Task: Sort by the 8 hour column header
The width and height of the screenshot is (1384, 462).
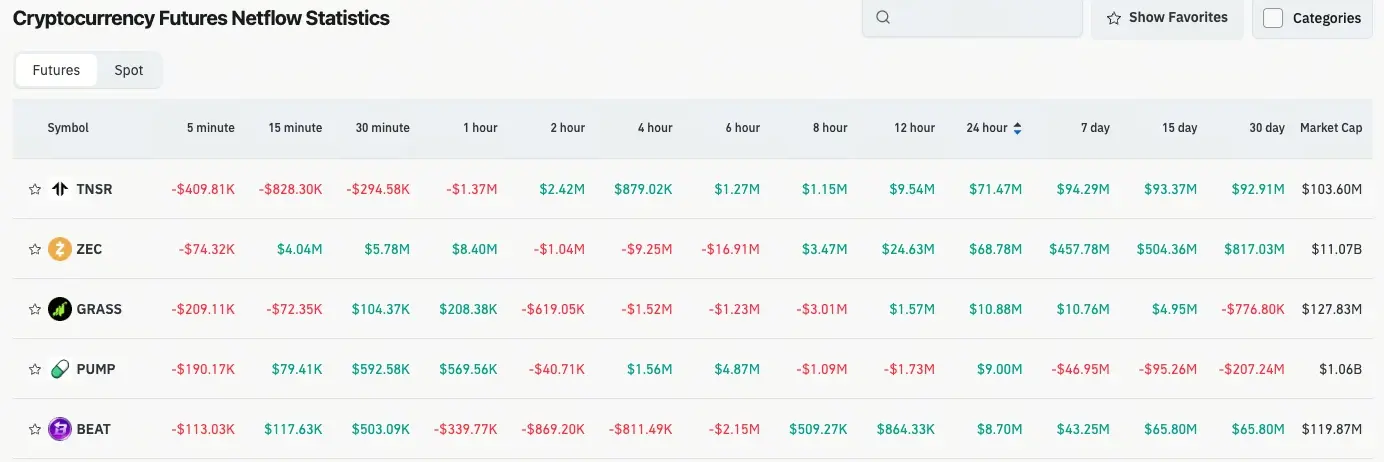Action: point(830,128)
